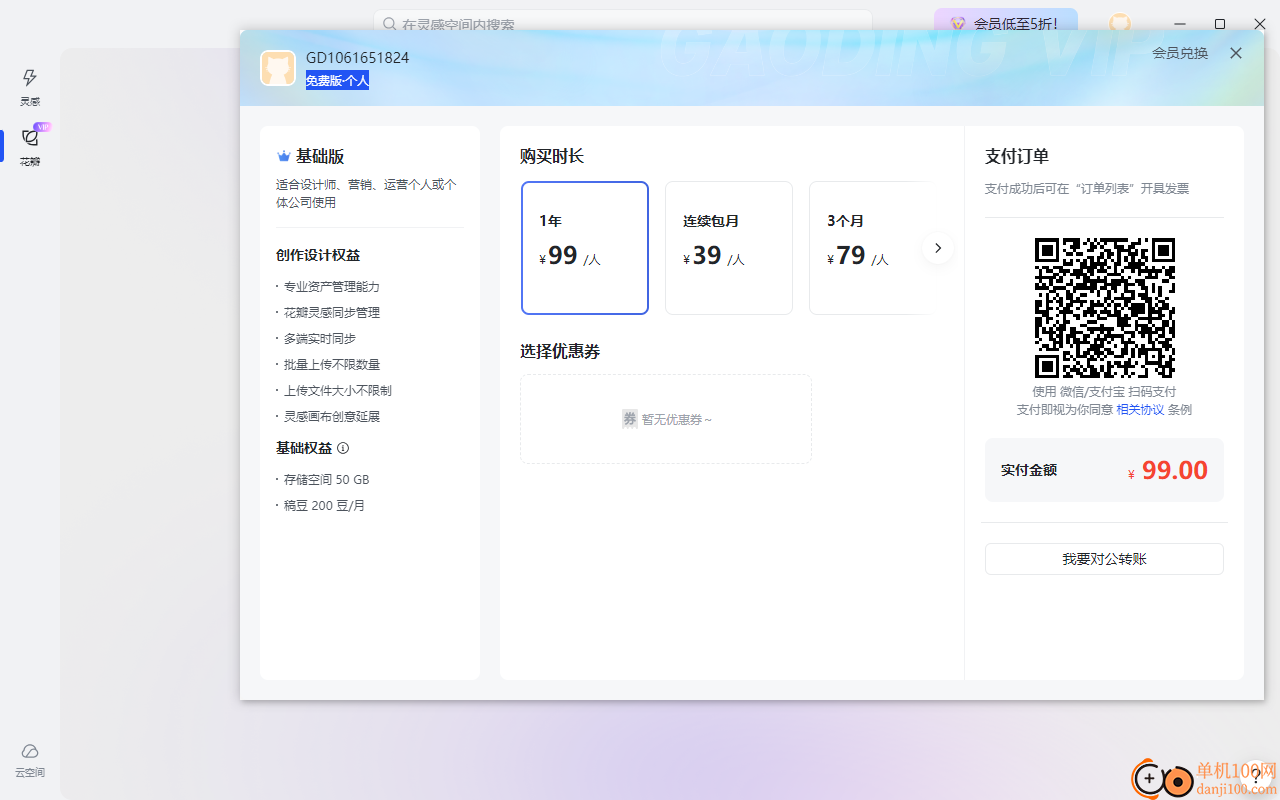Click the 基础权益 info icon
Screen dimensions: 1280x800
(343, 448)
